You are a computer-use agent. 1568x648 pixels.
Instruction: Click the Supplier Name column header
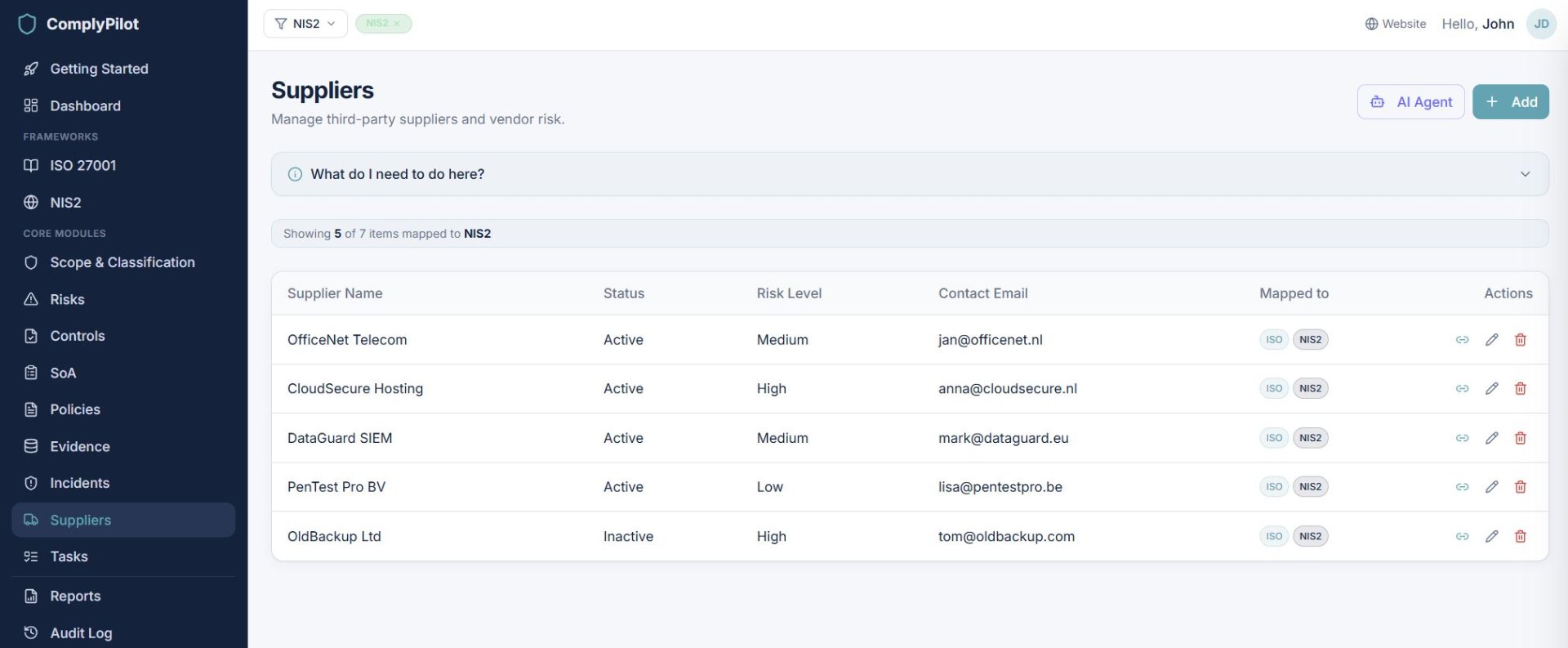(335, 293)
